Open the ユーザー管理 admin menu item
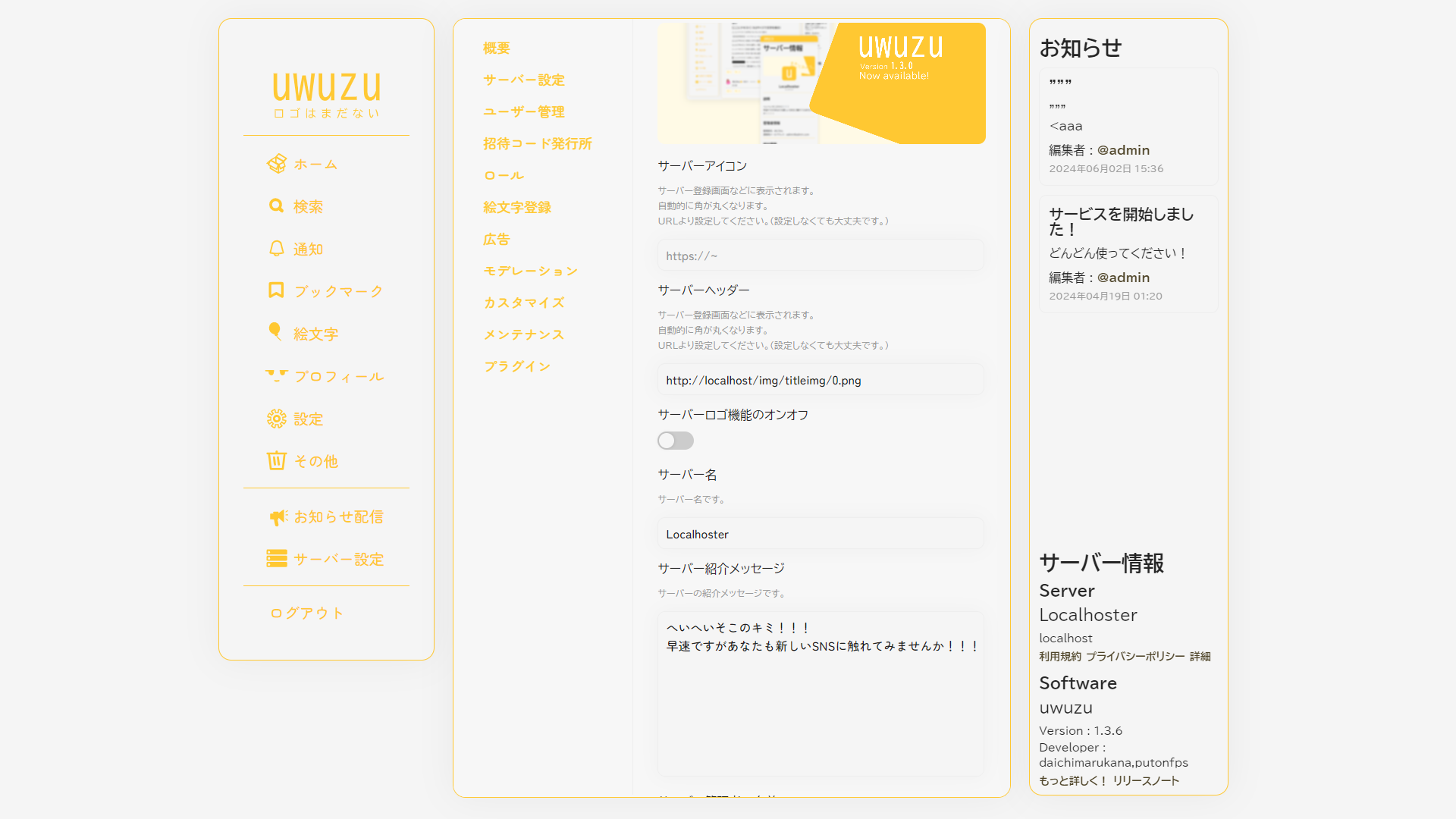The width and height of the screenshot is (1456, 819). [x=523, y=111]
